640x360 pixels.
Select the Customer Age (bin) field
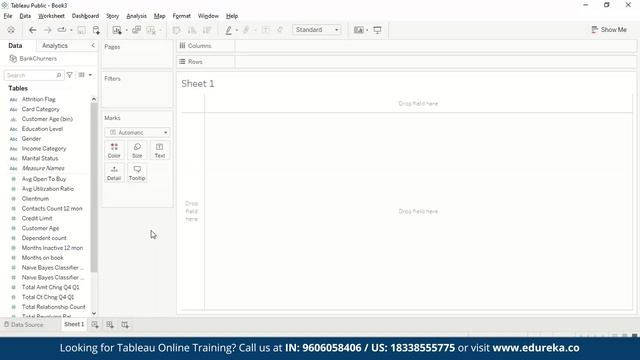pyautogui.click(x=47, y=119)
